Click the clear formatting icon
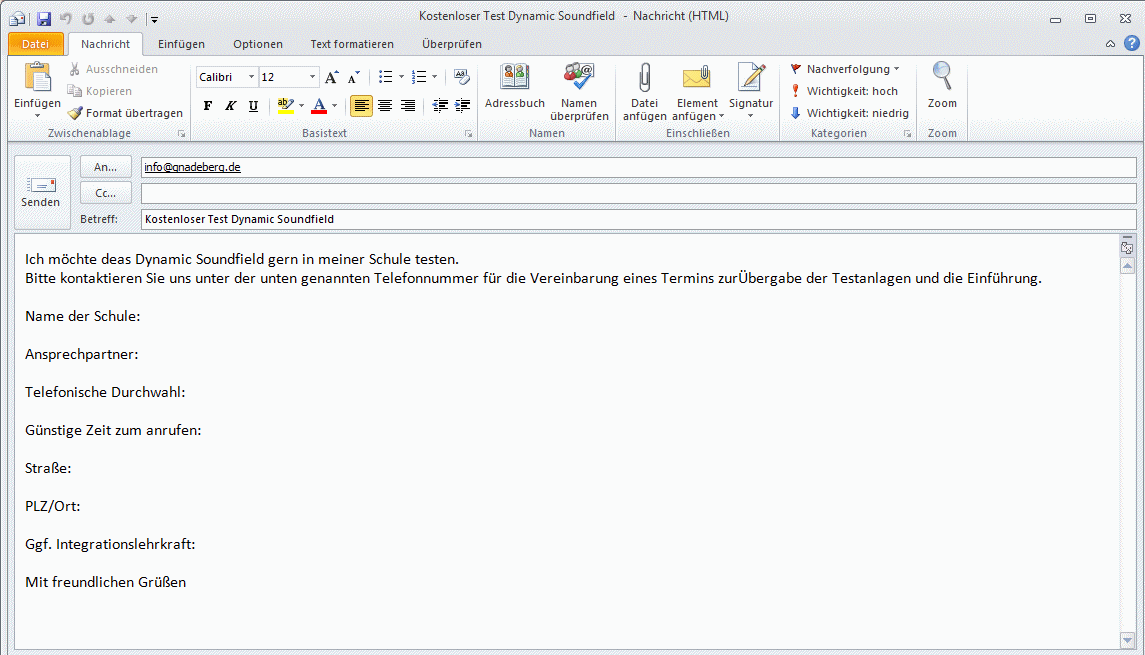The image size is (1145, 655). (462, 77)
